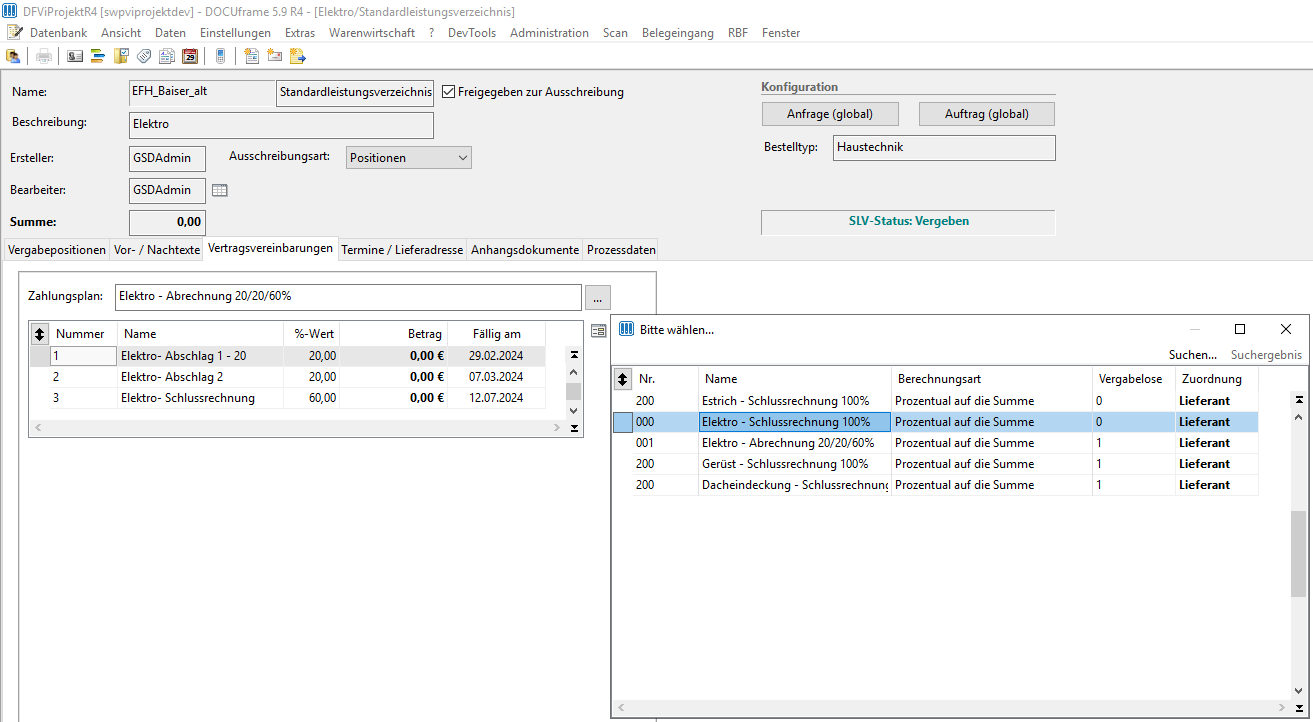This screenshot has width=1313, height=722.
Task: Click the vertical scrollbar of Zahlungsplan table
Action: [573, 391]
